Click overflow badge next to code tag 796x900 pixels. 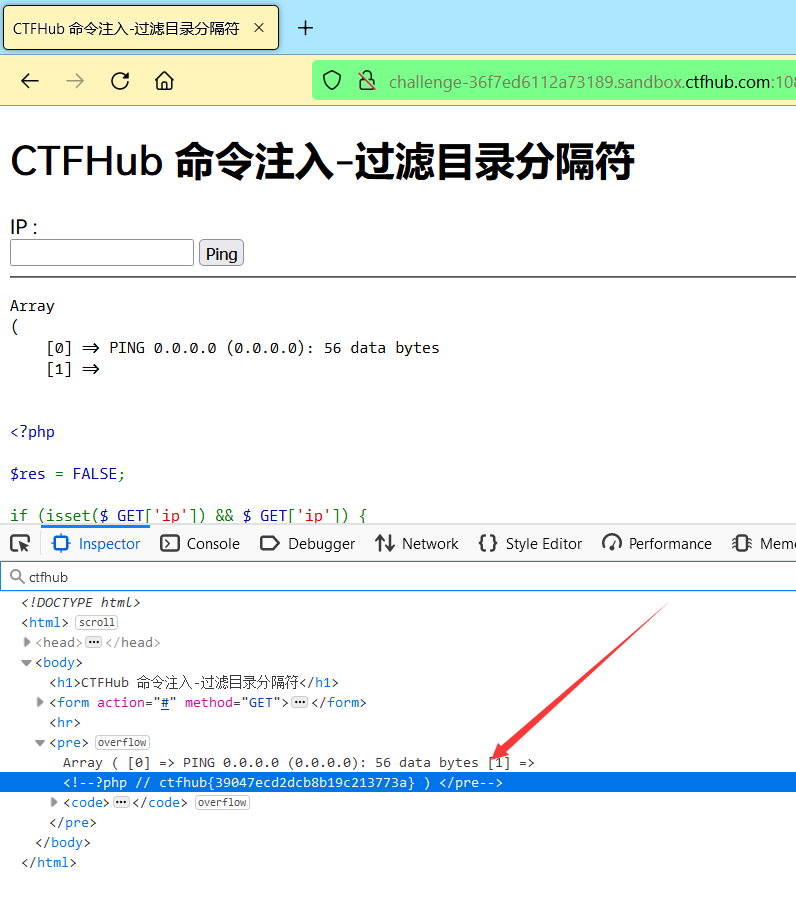(222, 802)
